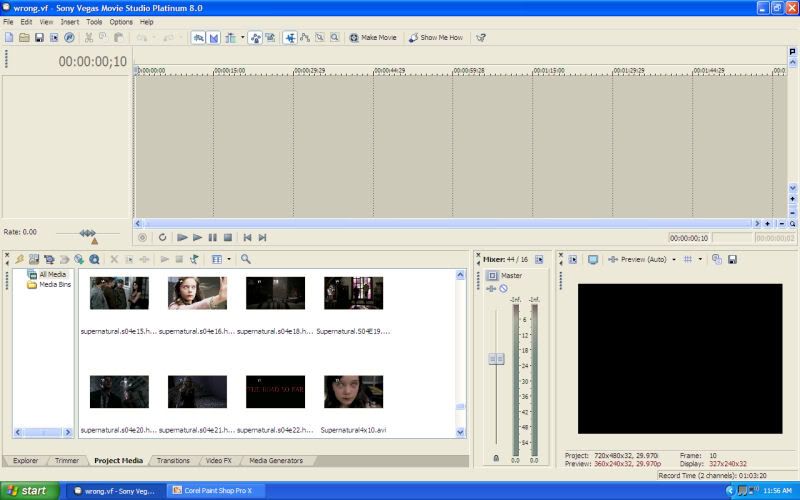Import media with the Project Media lightning-bolt icon
800x500 pixels.
coord(19,259)
